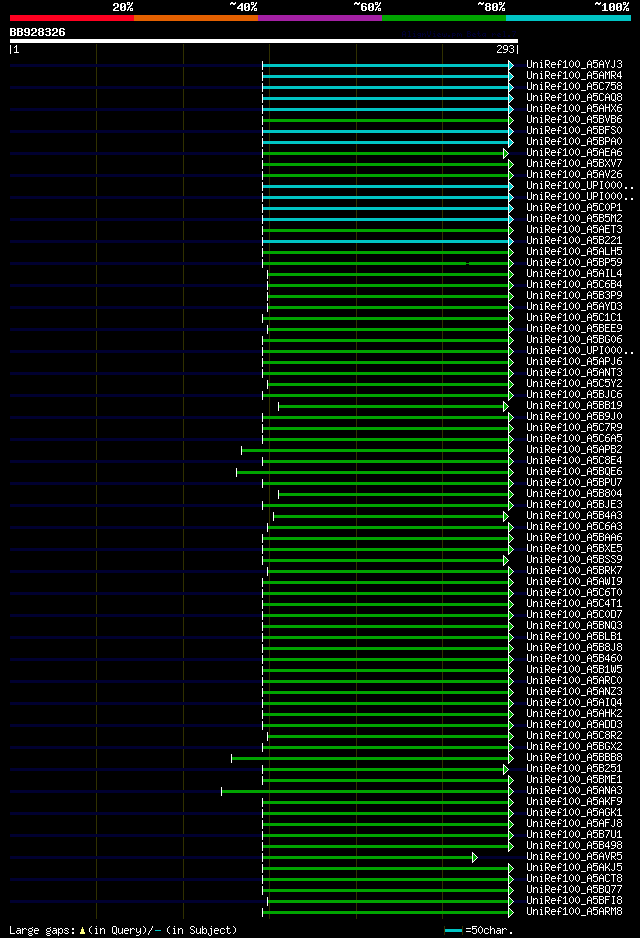Click the green ~80% identity legend segment
This screenshot has width=640, height=938.
pyautogui.click(x=444, y=18)
